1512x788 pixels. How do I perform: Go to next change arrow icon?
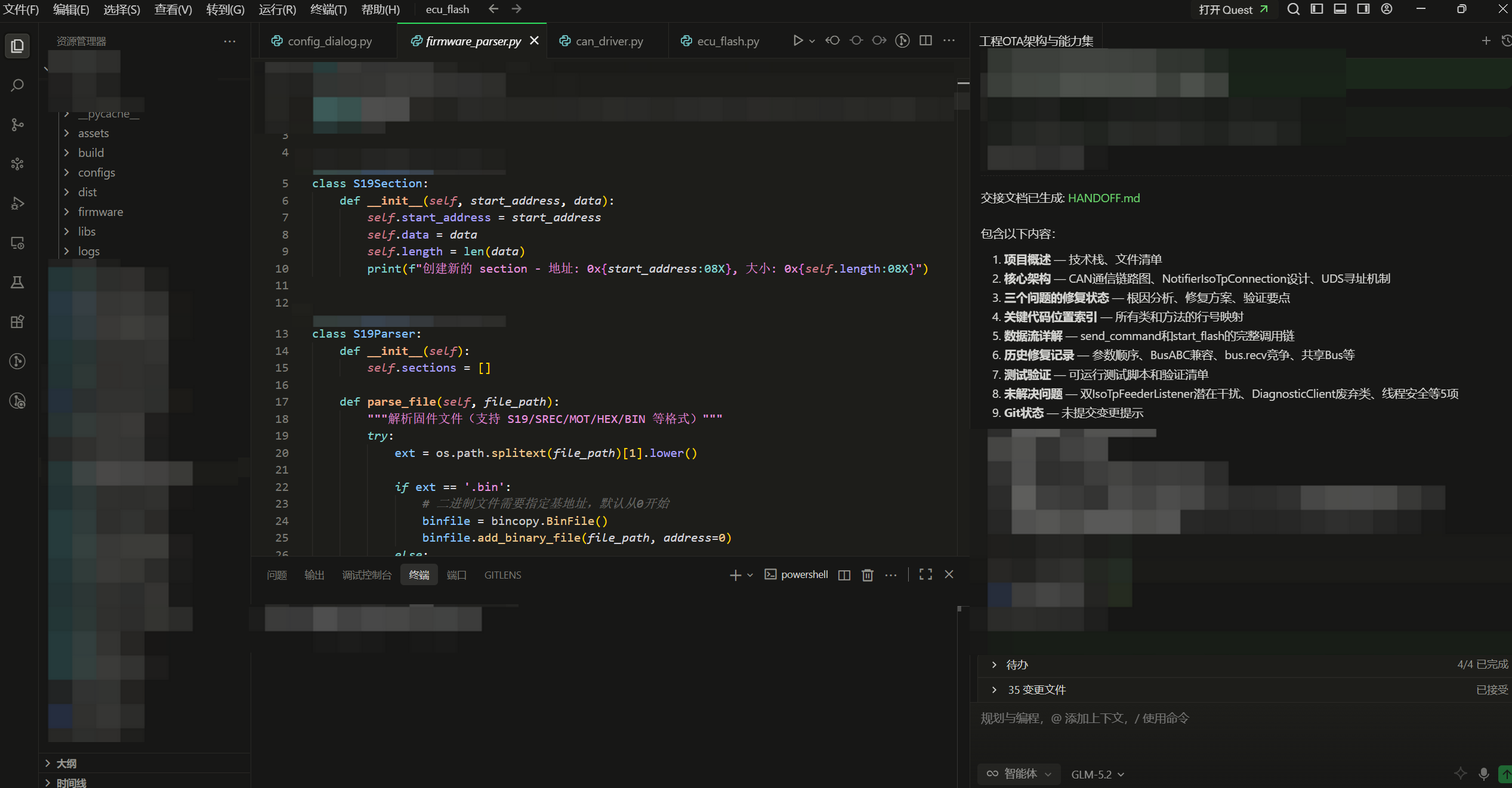click(879, 41)
